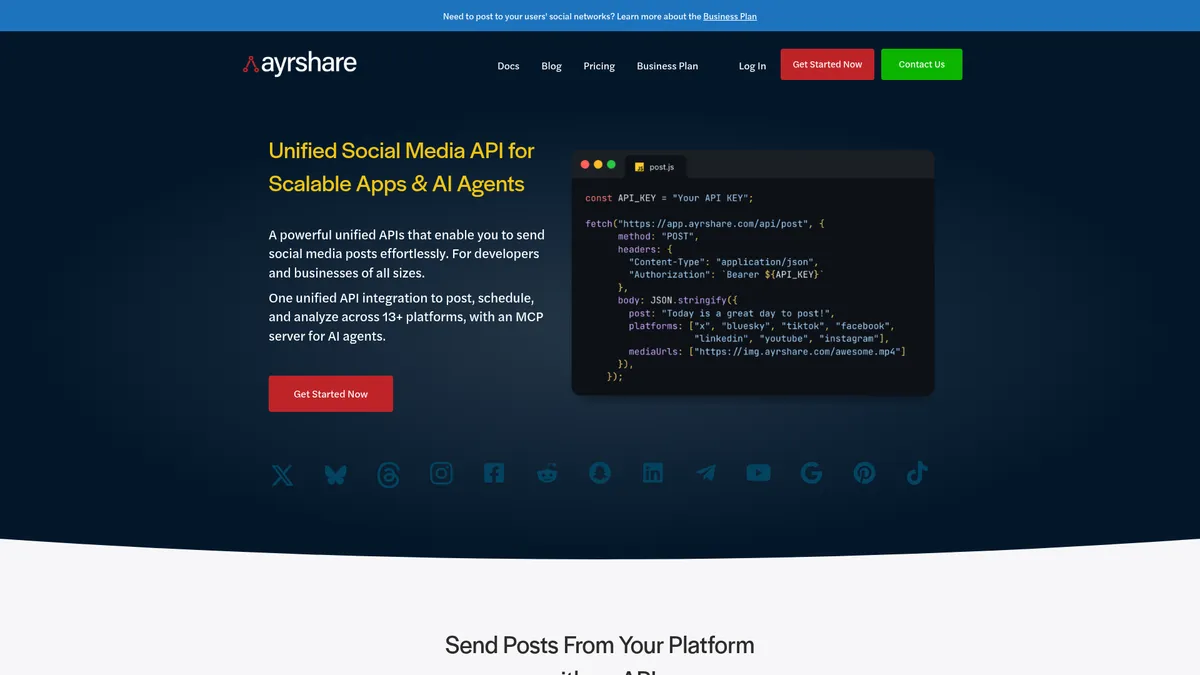This screenshot has height=675, width=1200.
Task: Click the Threads platform icon
Action: pyautogui.click(x=388, y=474)
